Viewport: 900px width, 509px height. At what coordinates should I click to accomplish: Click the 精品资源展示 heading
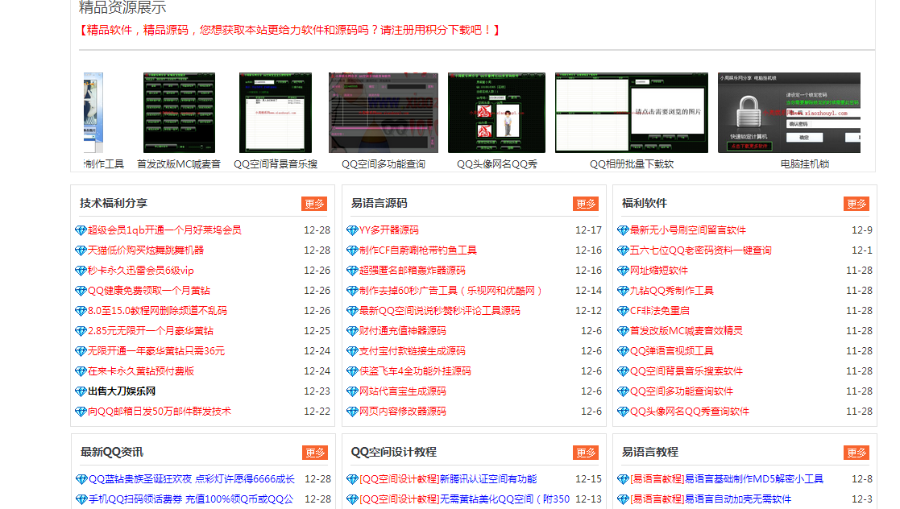(x=122, y=7)
